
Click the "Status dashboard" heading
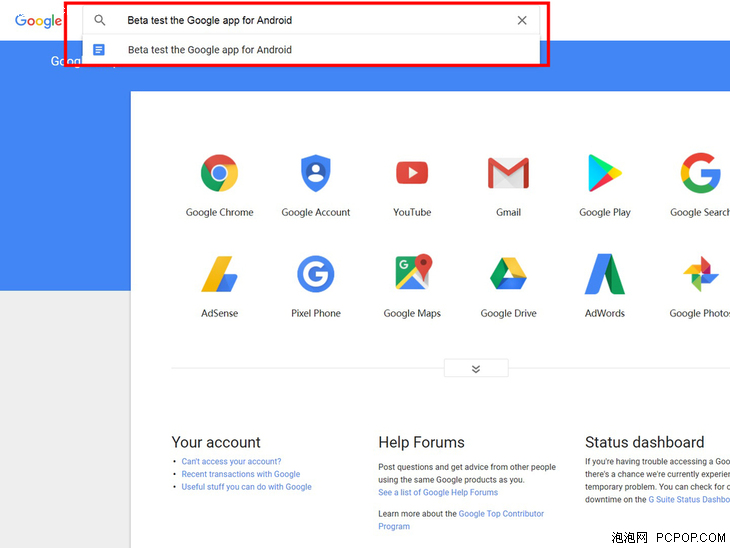[644, 442]
